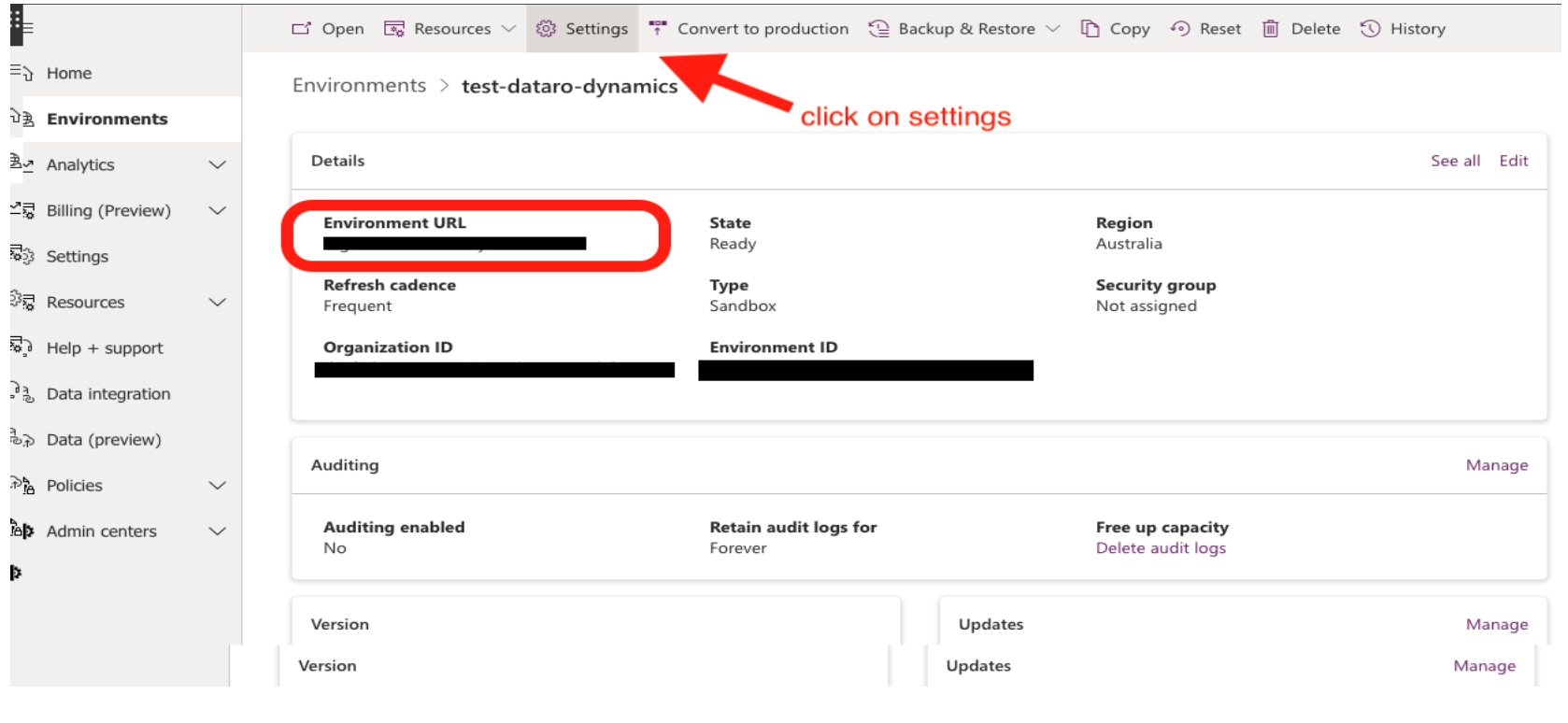The width and height of the screenshot is (1568, 723).
Task: Open the Resources toolbar dropdown arrow
Action: click(x=508, y=29)
